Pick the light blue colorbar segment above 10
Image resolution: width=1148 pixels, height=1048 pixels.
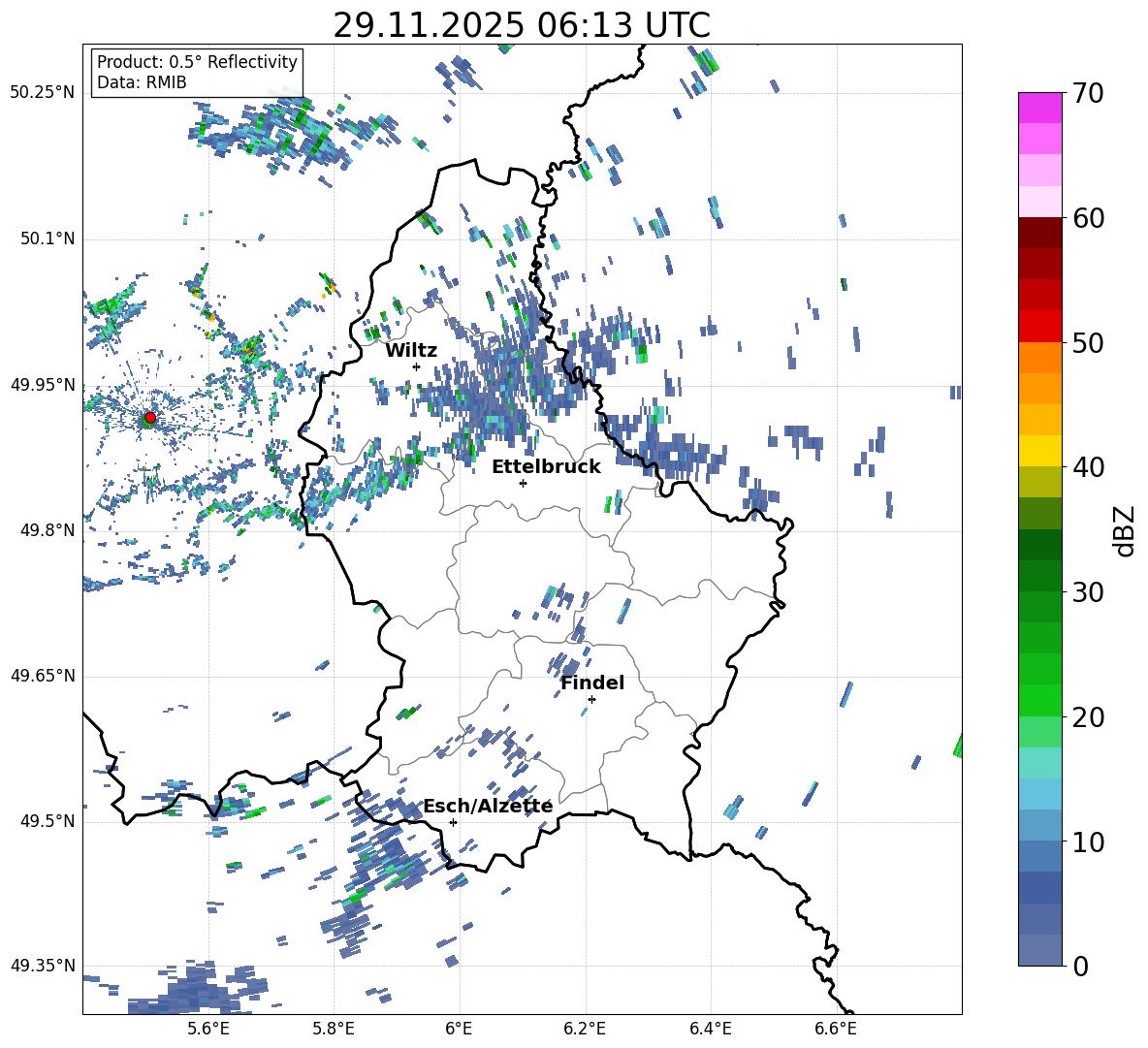point(1039,795)
